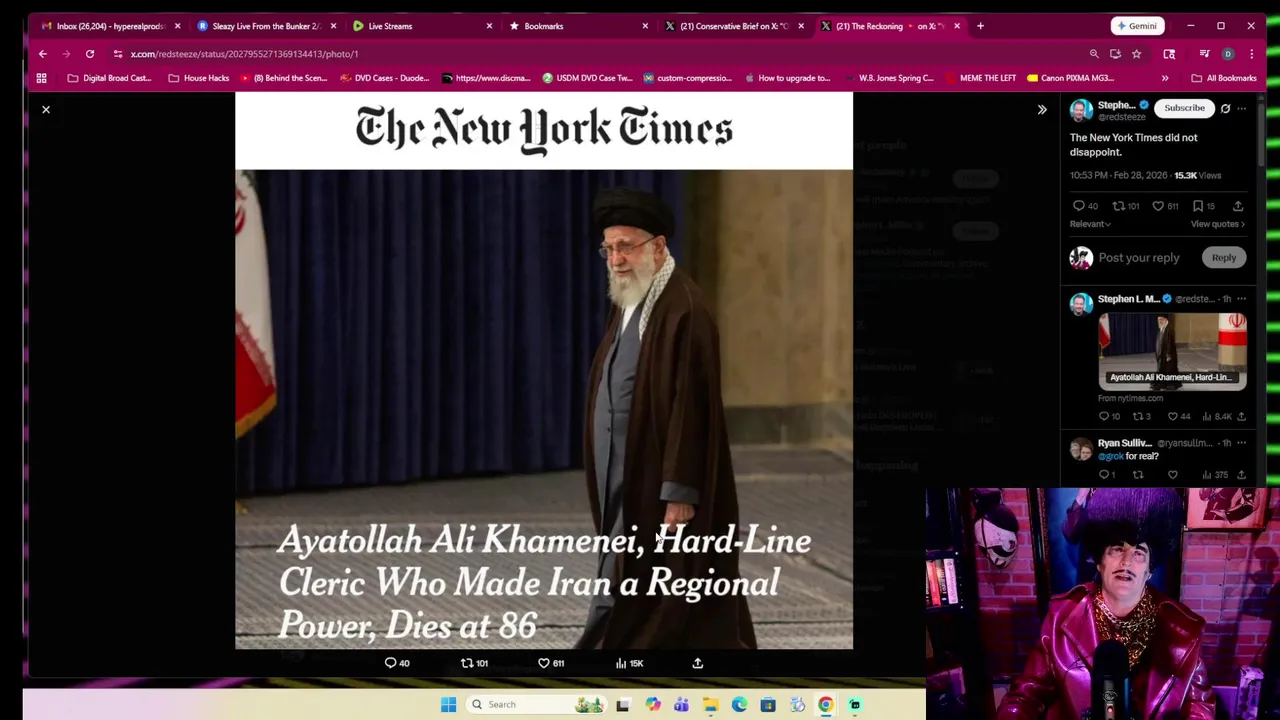Open the Windows Start menu

click(448, 704)
